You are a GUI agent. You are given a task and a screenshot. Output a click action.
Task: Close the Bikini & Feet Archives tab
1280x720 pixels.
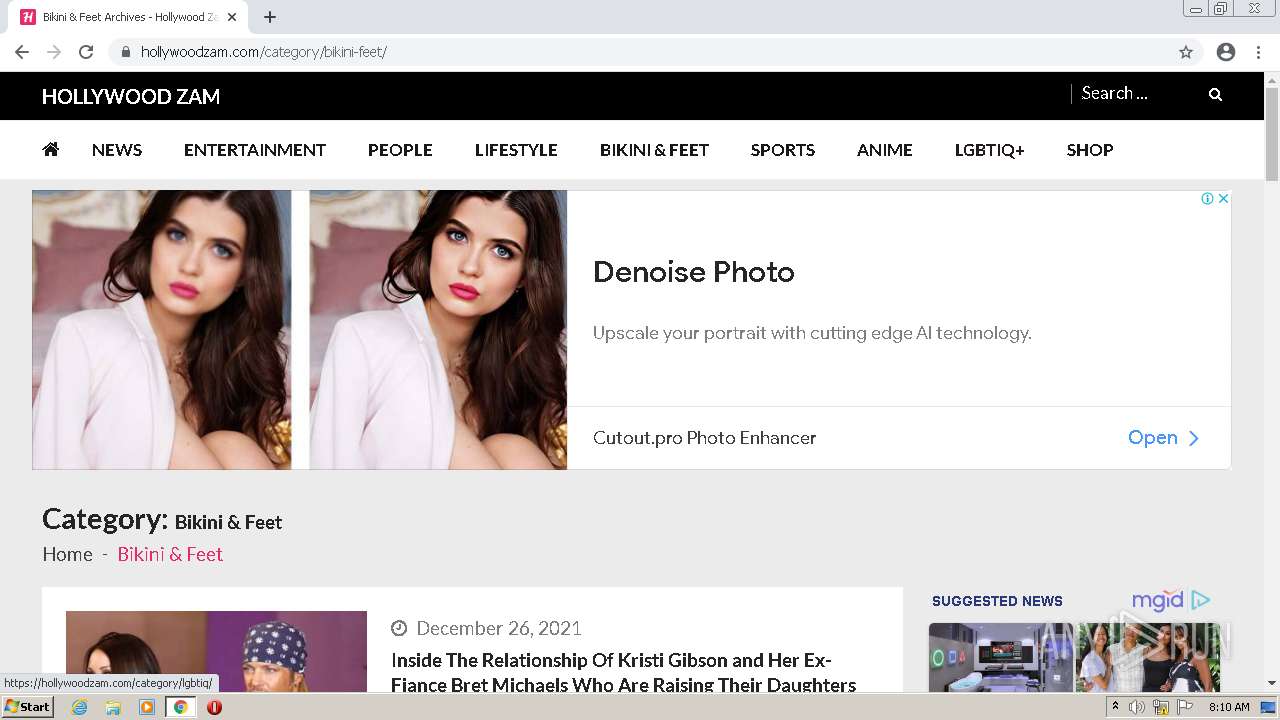232,17
